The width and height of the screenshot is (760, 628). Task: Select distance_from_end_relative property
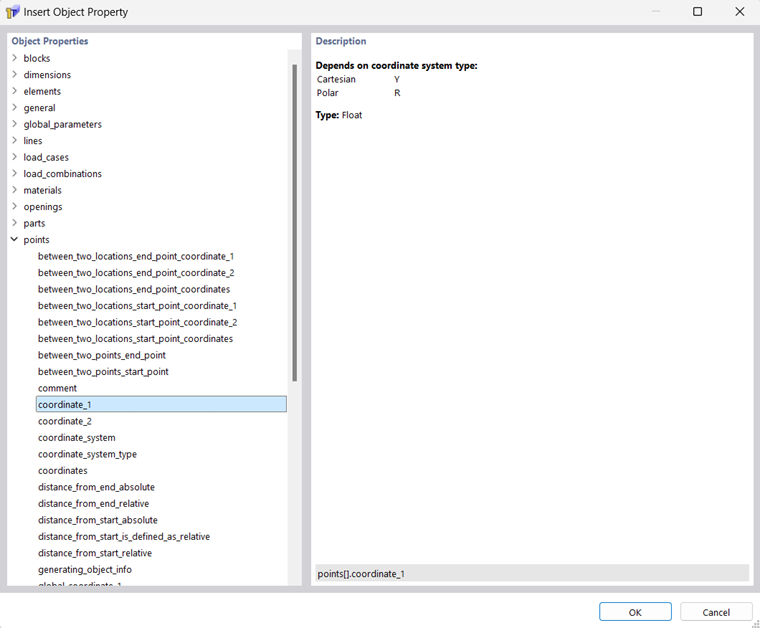93,503
